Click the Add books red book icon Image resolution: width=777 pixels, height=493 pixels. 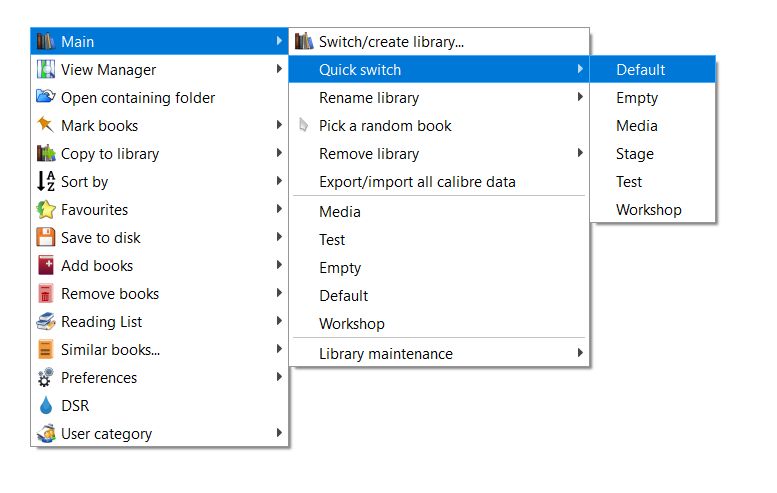coord(45,266)
